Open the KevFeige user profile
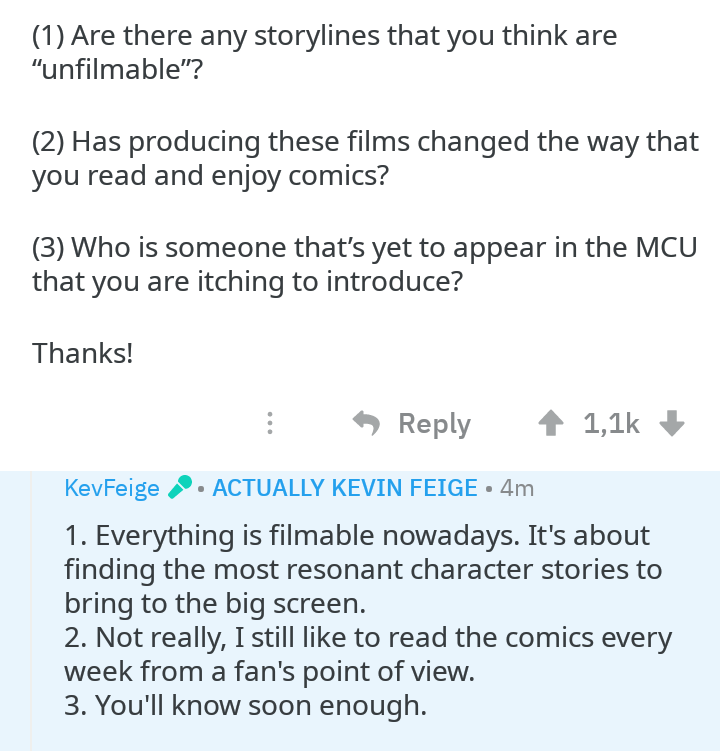The image size is (720, 751). [112, 488]
